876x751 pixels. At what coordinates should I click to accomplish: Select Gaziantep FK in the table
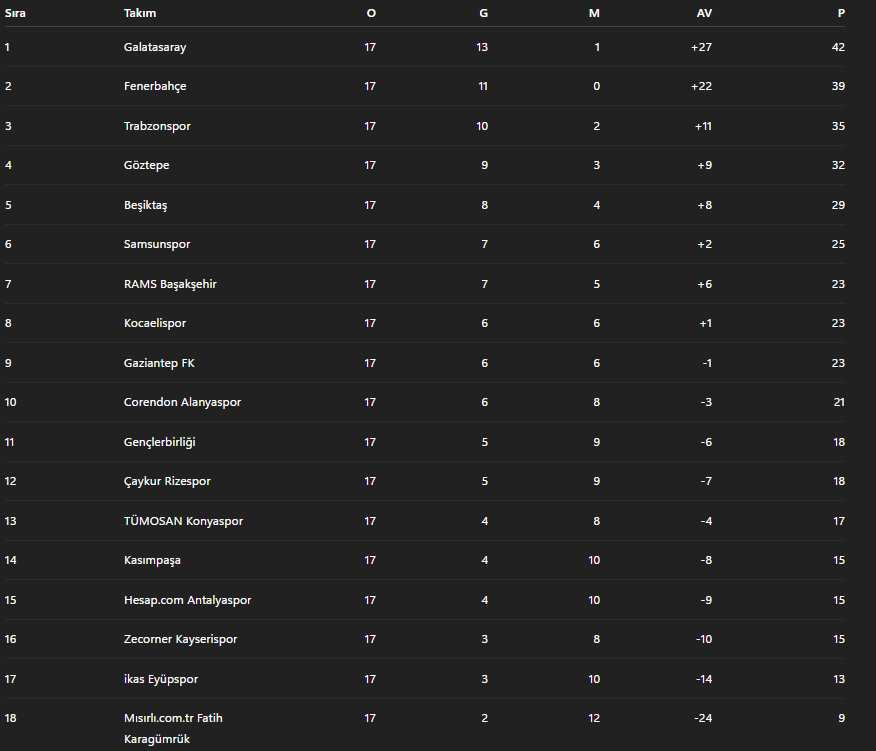152,363
